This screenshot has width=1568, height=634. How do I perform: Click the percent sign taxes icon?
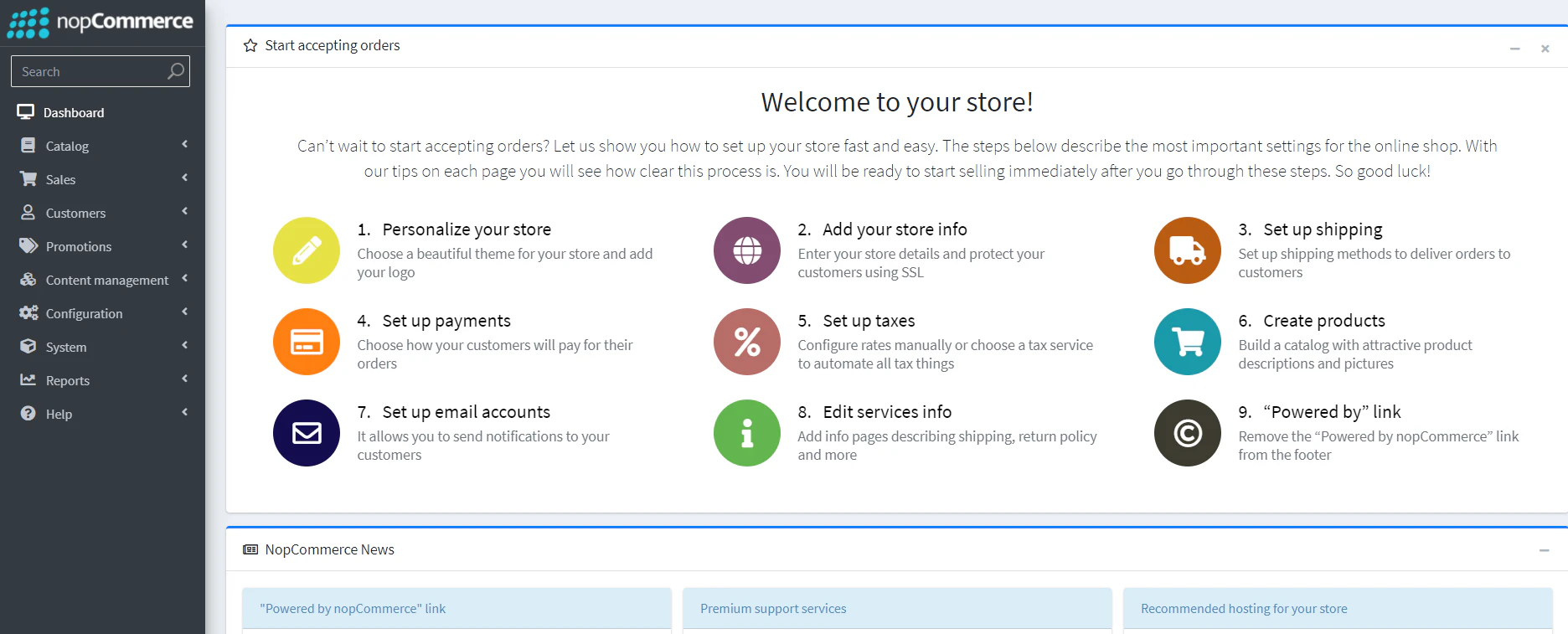pyautogui.click(x=747, y=342)
